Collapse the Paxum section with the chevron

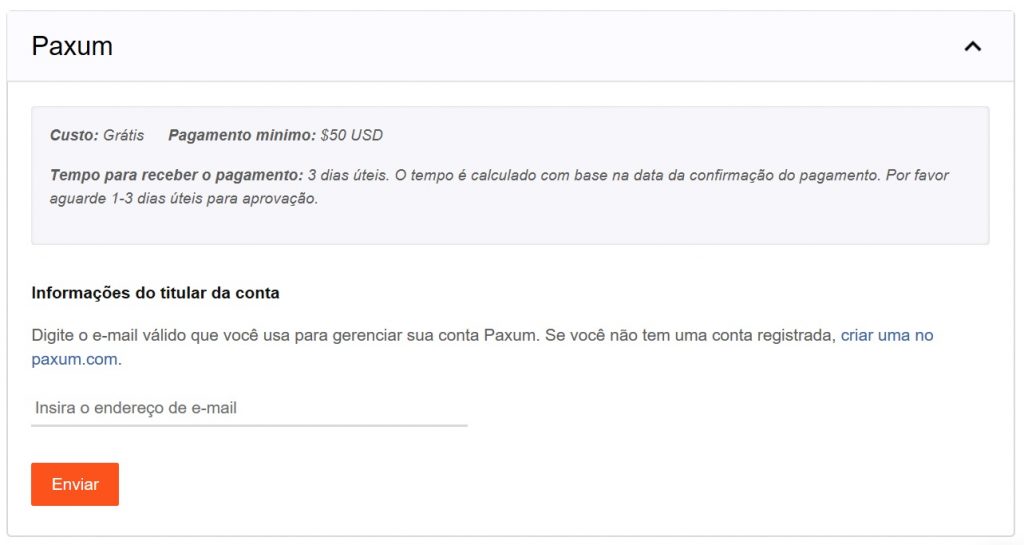972,46
